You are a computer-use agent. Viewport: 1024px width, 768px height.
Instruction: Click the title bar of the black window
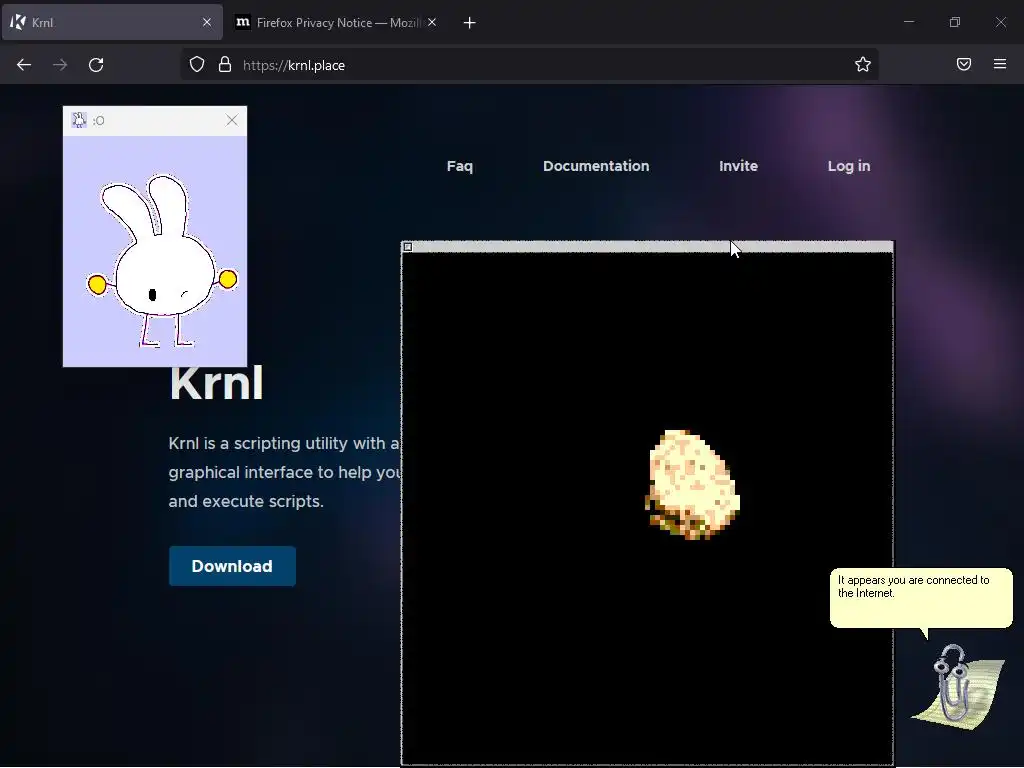(647, 247)
